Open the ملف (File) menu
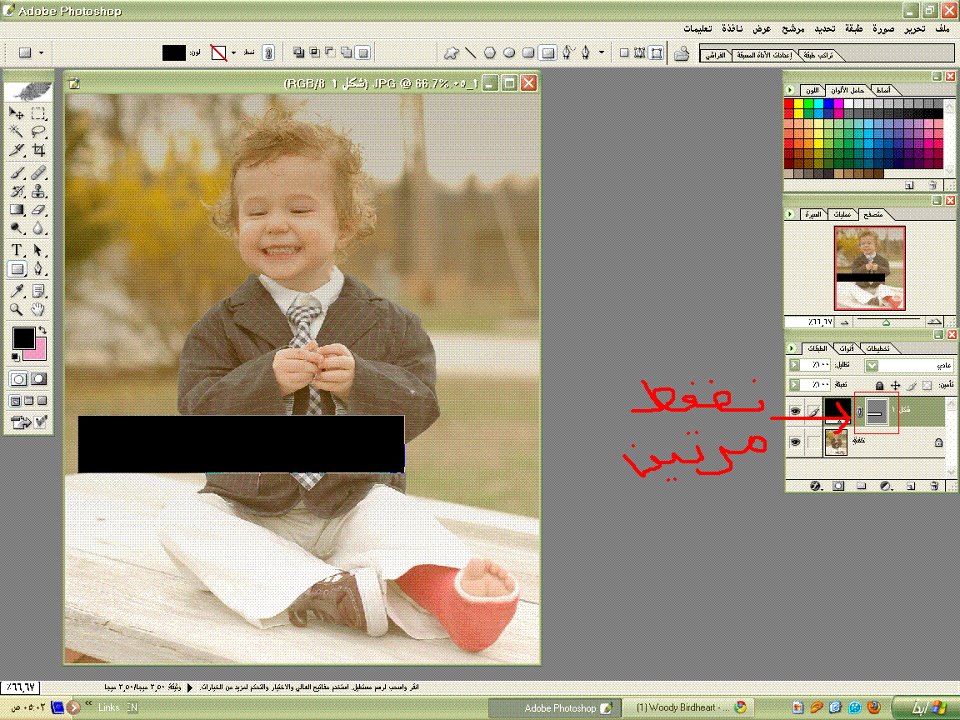The height and width of the screenshot is (720, 960). coord(941,29)
